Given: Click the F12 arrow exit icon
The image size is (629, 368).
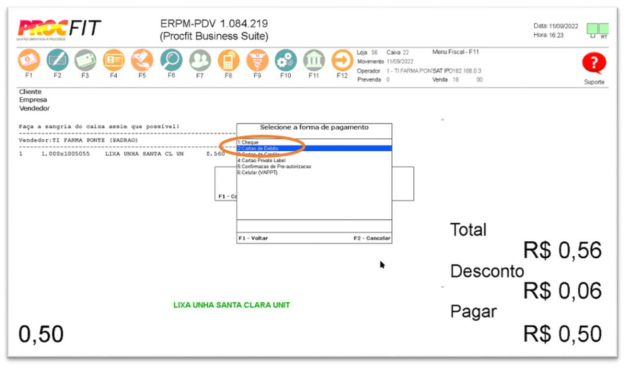Looking at the screenshot, I should [x=342, y=60].
